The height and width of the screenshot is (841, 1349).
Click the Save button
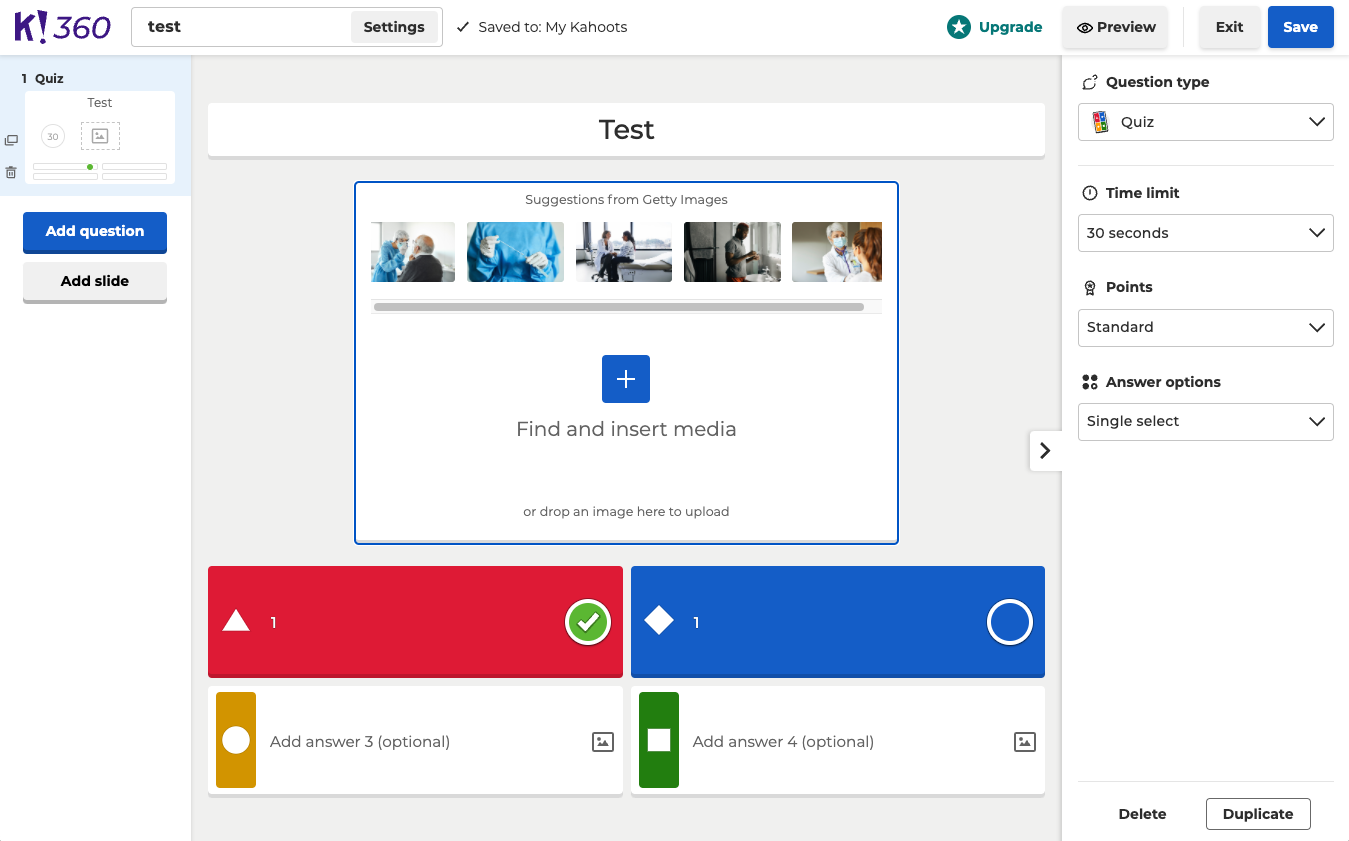click(1300, 27)
